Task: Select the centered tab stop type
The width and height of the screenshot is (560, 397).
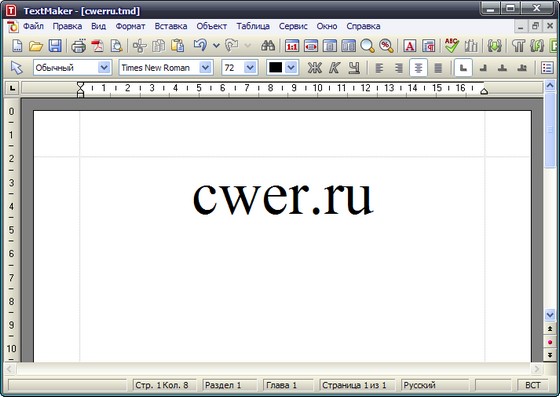Action: (502, 67)
